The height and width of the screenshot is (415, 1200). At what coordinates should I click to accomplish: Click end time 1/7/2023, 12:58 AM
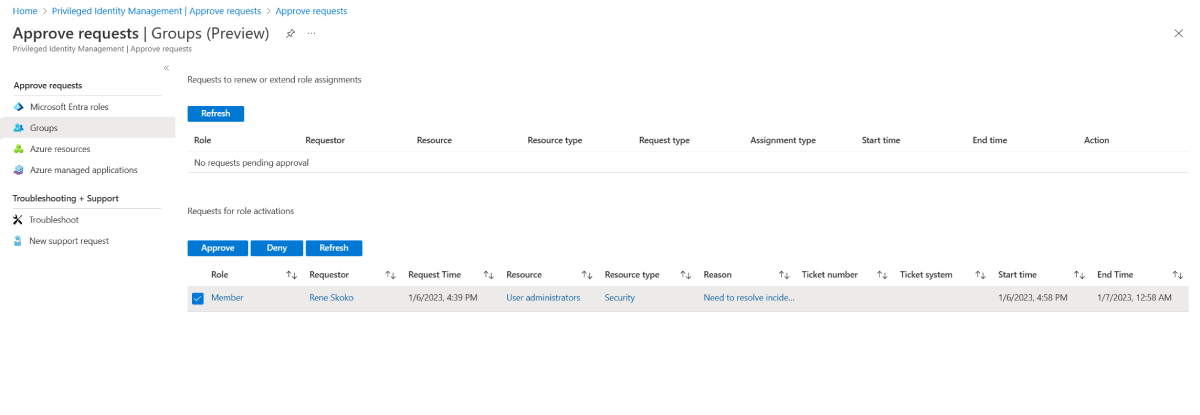[x=1135, y=298]
